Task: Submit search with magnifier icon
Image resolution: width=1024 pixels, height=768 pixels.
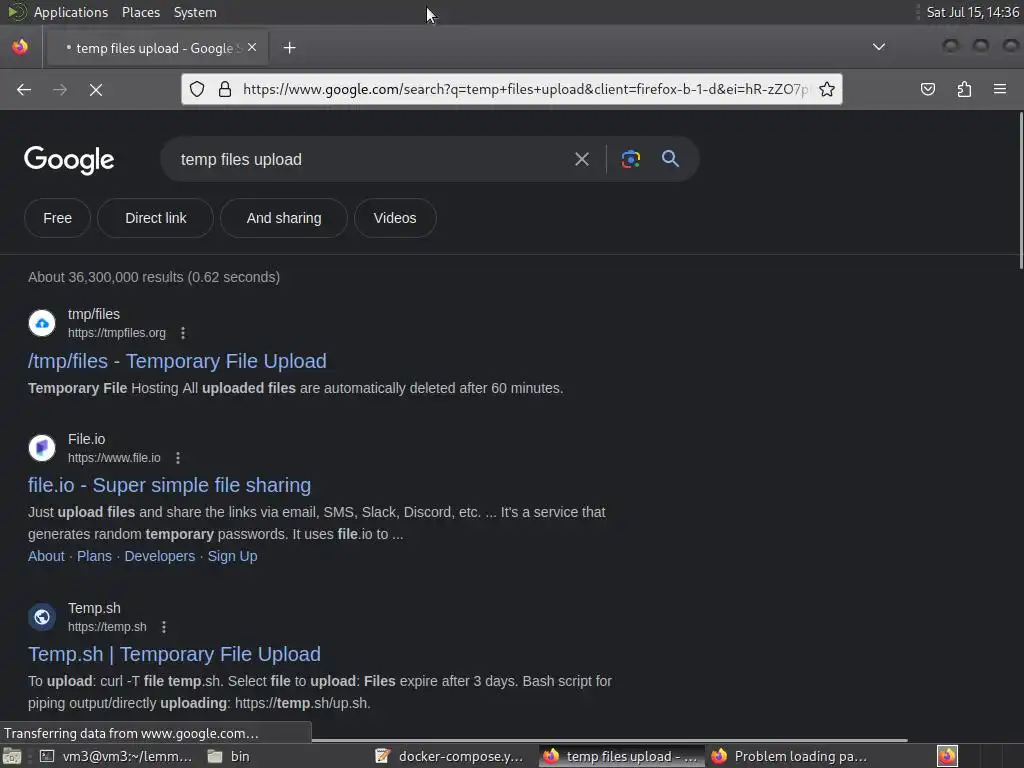Action: pyautogui.click(x=670, y=159)
